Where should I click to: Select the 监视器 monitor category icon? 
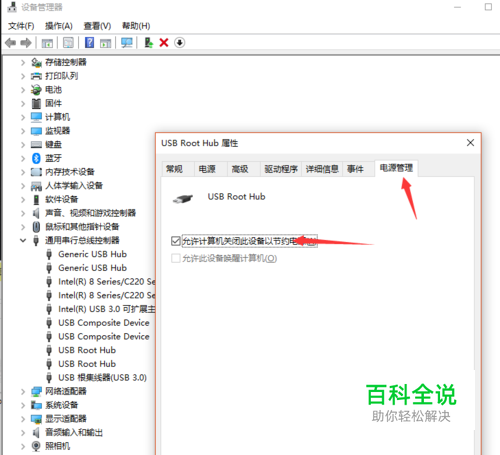36,131
